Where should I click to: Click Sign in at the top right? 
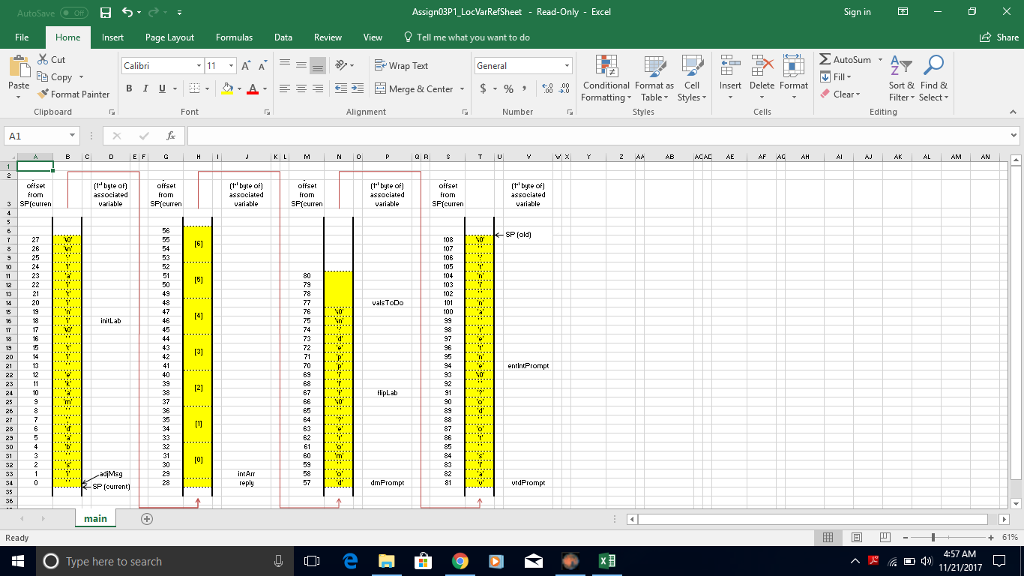[857, 11]
